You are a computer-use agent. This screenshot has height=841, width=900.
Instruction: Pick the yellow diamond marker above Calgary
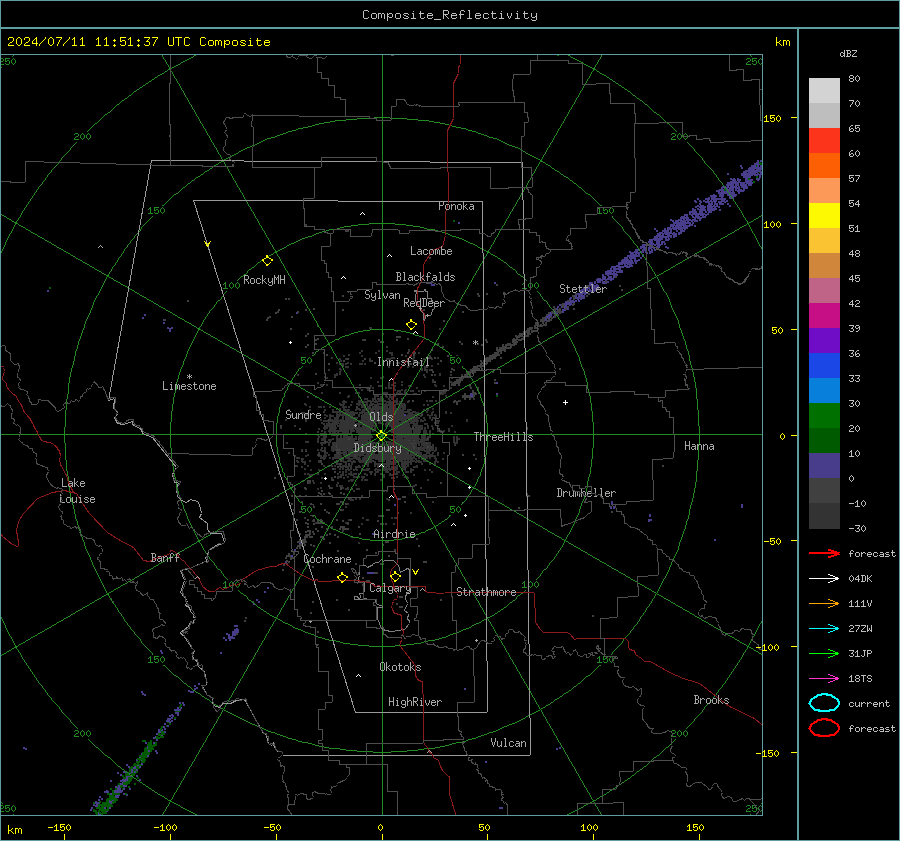point(395,576)
